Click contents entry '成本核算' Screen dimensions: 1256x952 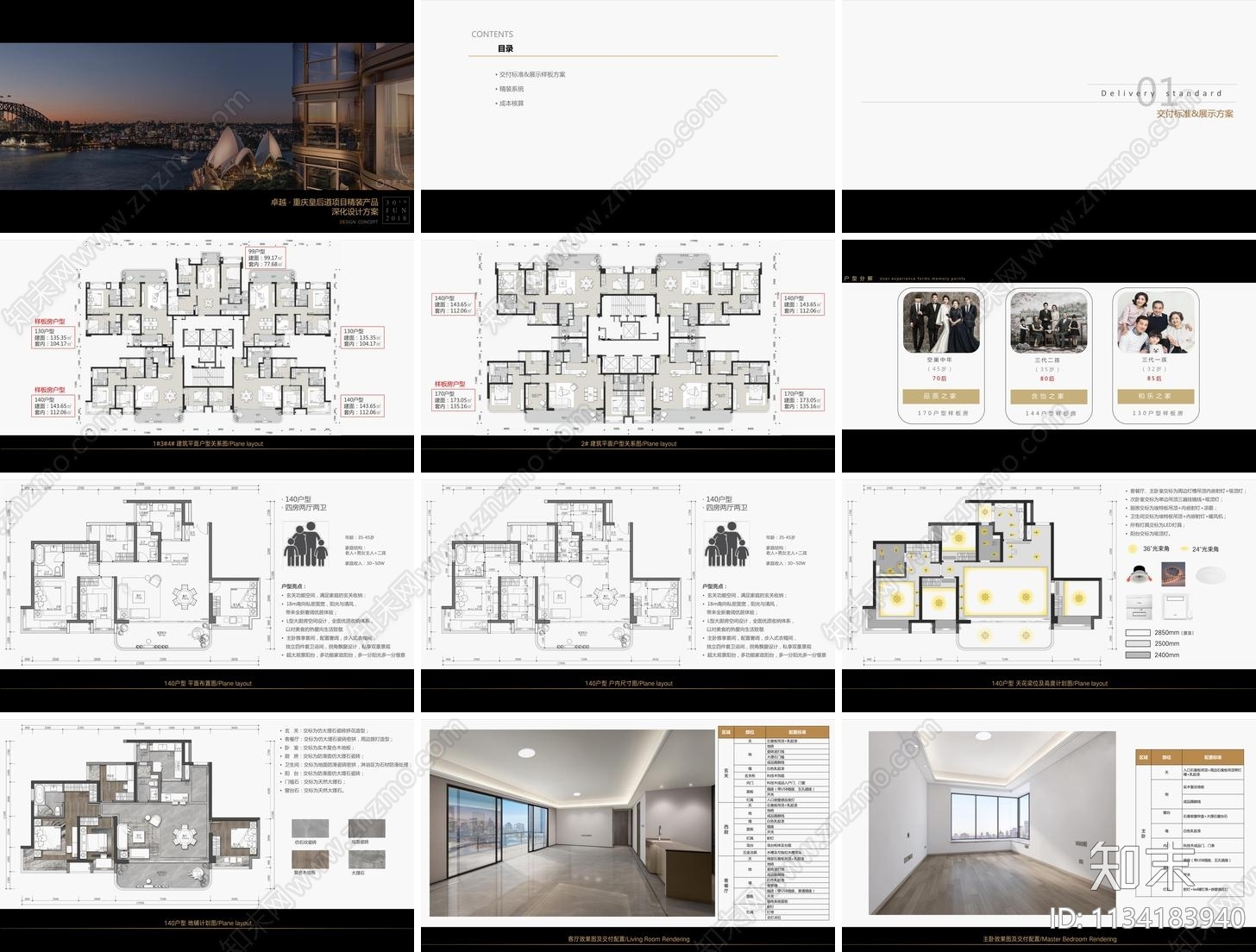point(512,103)
